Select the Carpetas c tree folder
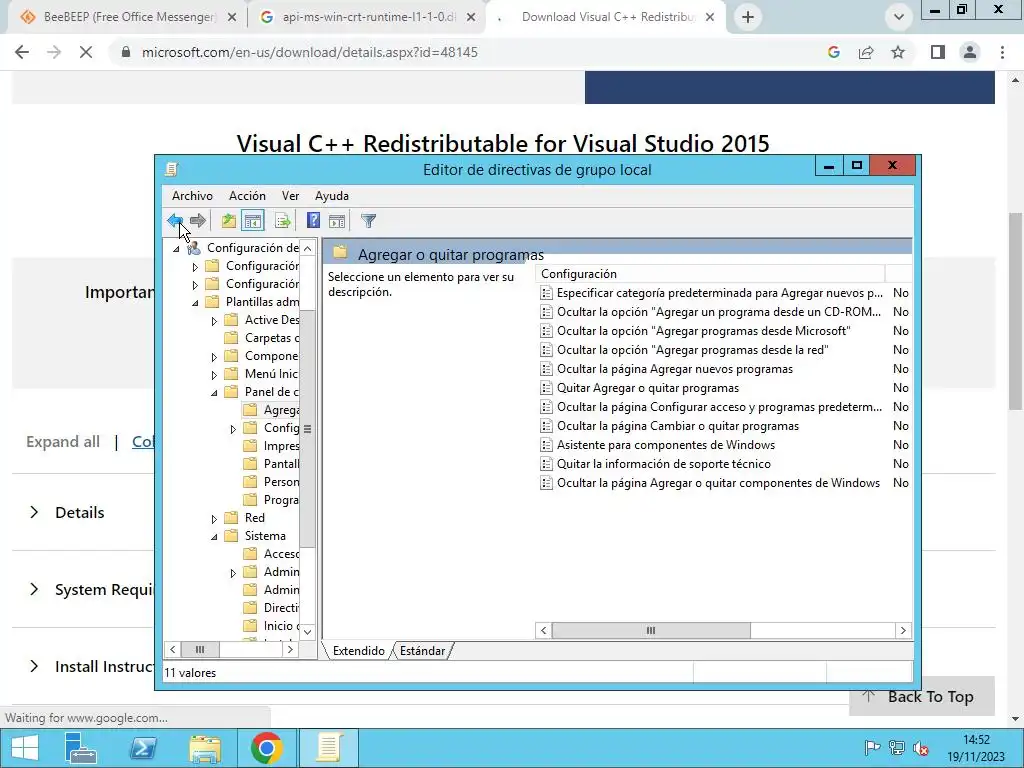1024x768 pixels. (272, 338)
